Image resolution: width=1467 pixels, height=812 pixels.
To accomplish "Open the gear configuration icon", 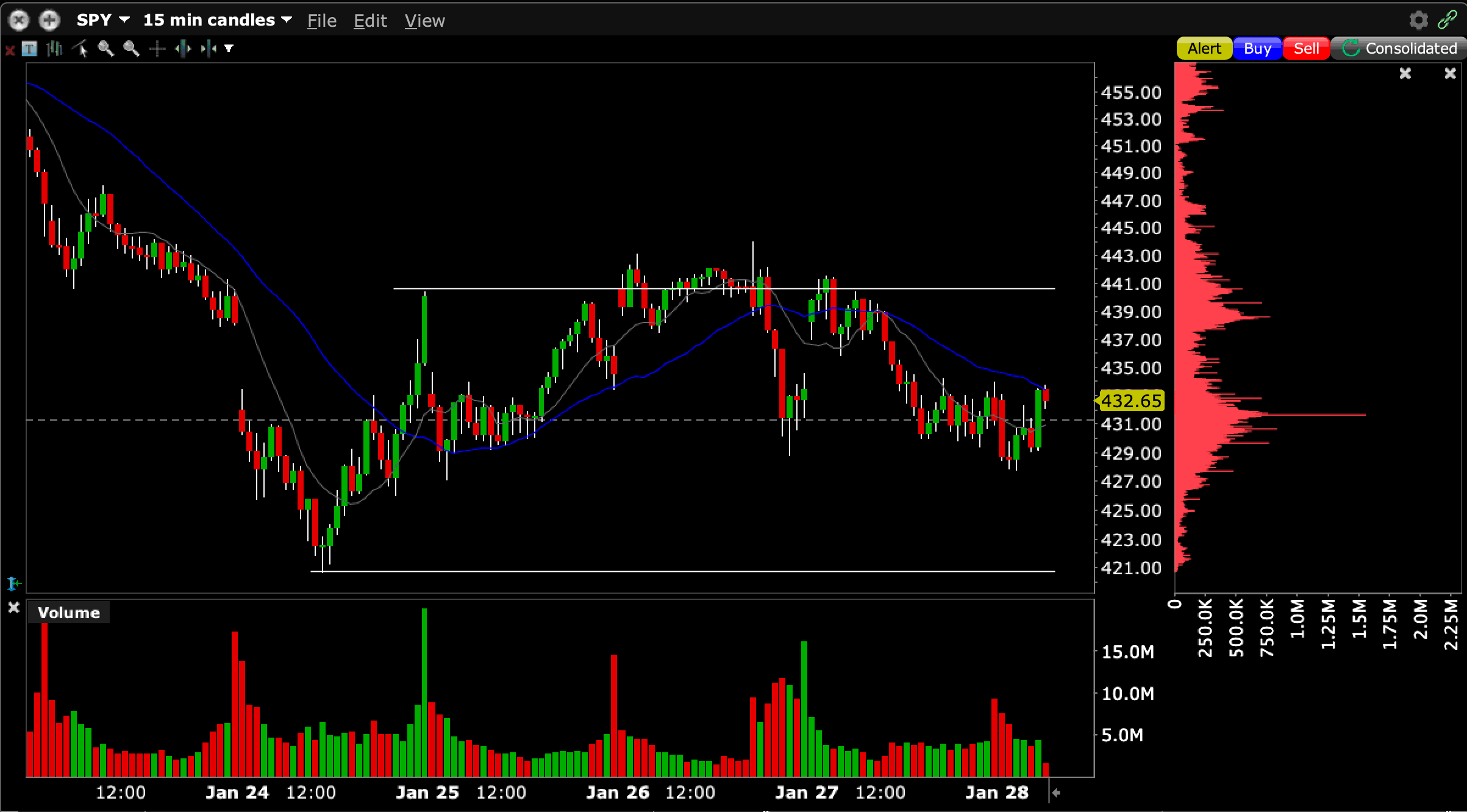I will tap(1418, 20).
